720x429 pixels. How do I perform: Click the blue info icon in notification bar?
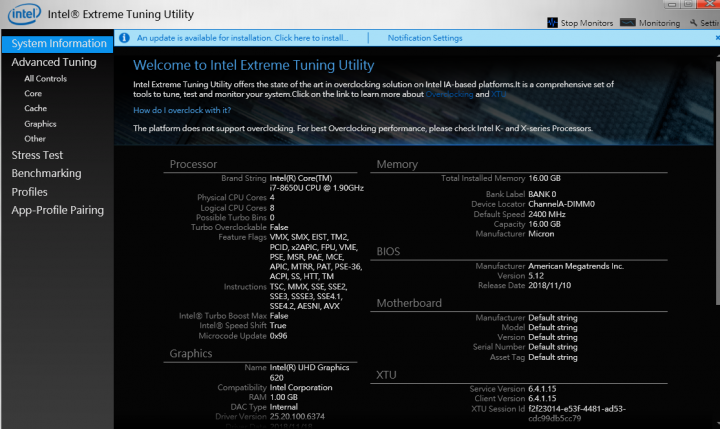[x=124, y=38]
